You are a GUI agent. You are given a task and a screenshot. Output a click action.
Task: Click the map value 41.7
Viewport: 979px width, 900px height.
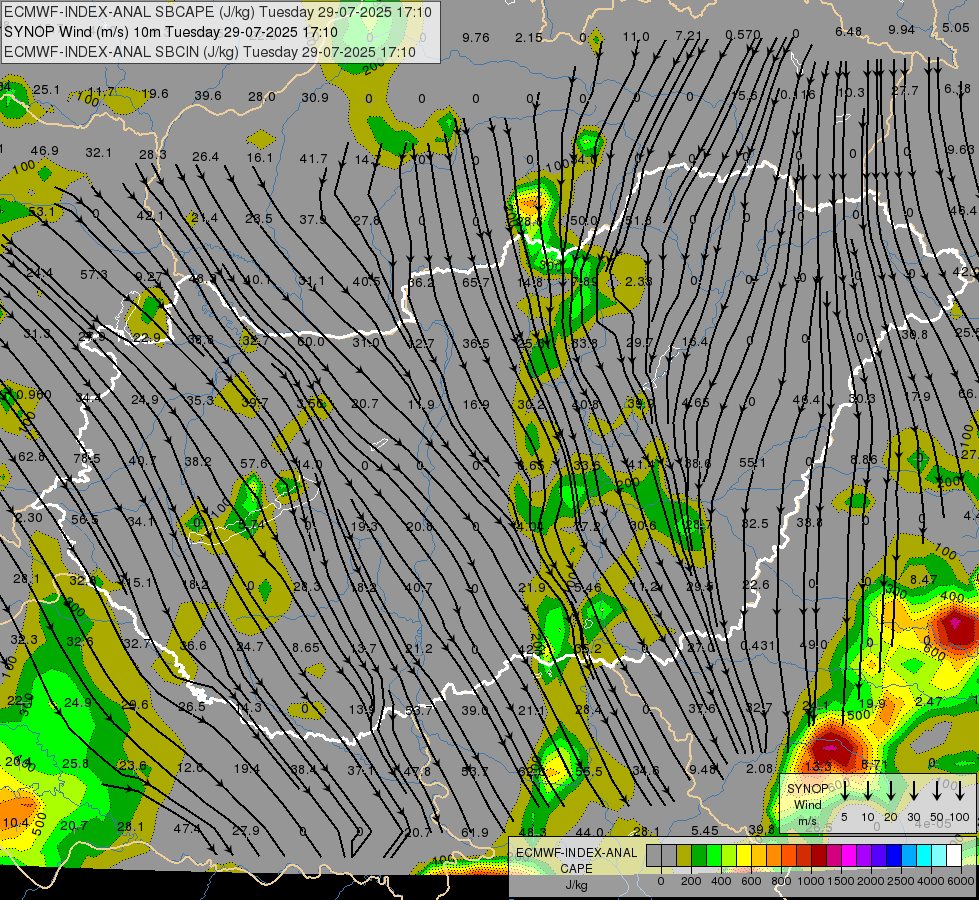[313, 159]
